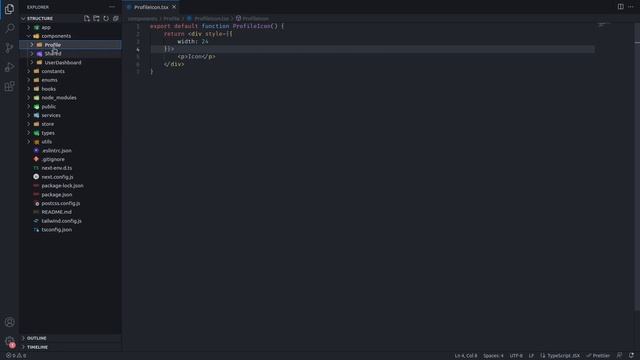The width and height of the screenshot is (640, 360).
Task: Click the Profile breadcrumb segment
Action: [x=171, y=18]
